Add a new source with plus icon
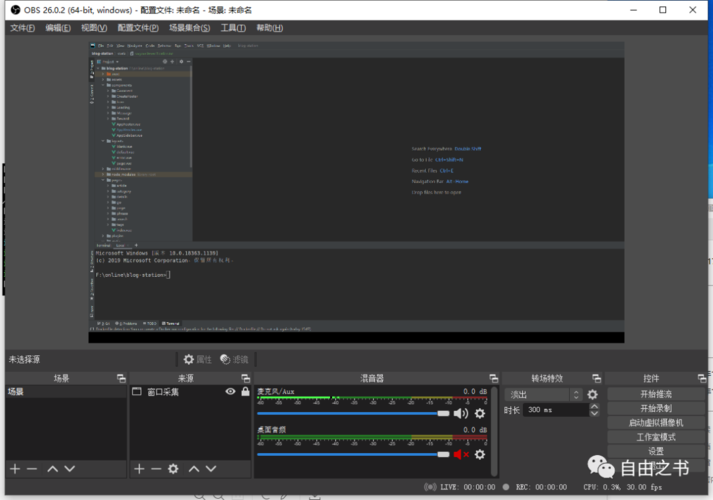This screenshot has height=500, width=713. [139, 469]
